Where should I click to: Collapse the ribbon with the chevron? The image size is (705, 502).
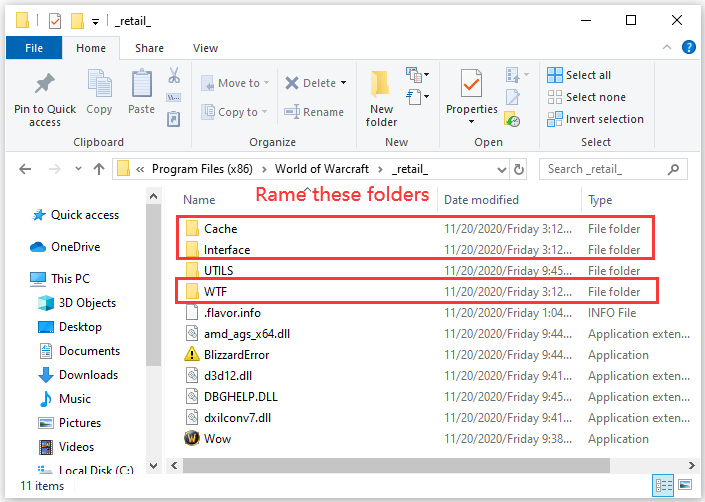[667, 47]
